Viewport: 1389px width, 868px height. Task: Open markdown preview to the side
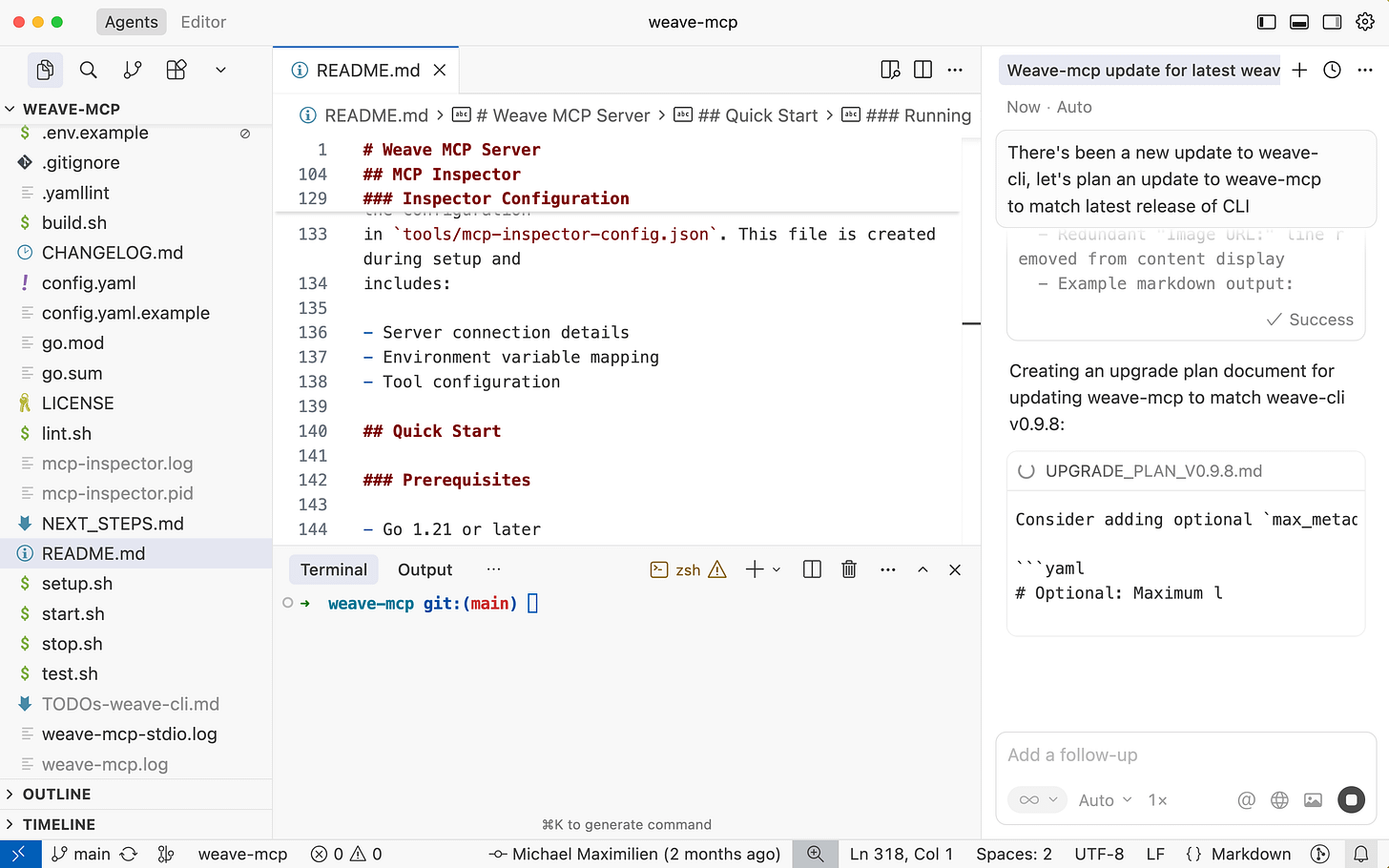890,70
